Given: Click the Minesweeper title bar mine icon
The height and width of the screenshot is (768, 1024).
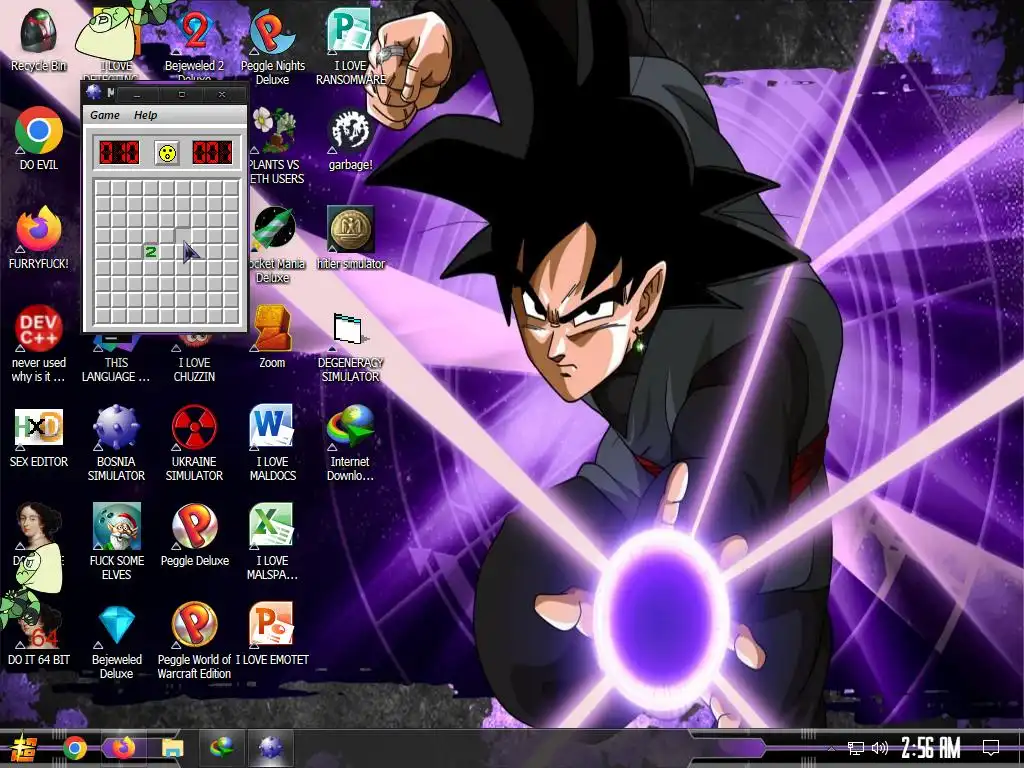Looking at the screenshot, I should (93, 93).
